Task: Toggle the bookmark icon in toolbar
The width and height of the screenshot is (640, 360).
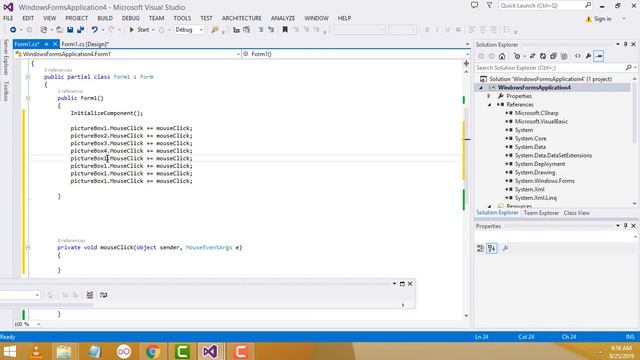Action: coord(285,30)
